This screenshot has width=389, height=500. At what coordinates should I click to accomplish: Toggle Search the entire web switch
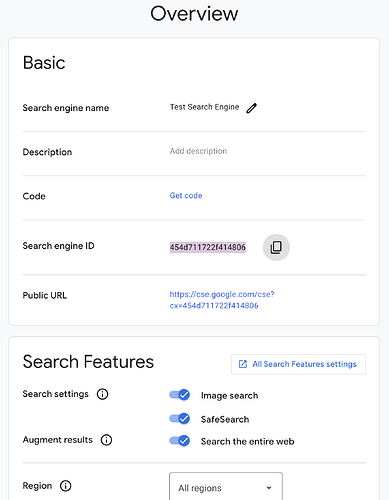(180, 441)
